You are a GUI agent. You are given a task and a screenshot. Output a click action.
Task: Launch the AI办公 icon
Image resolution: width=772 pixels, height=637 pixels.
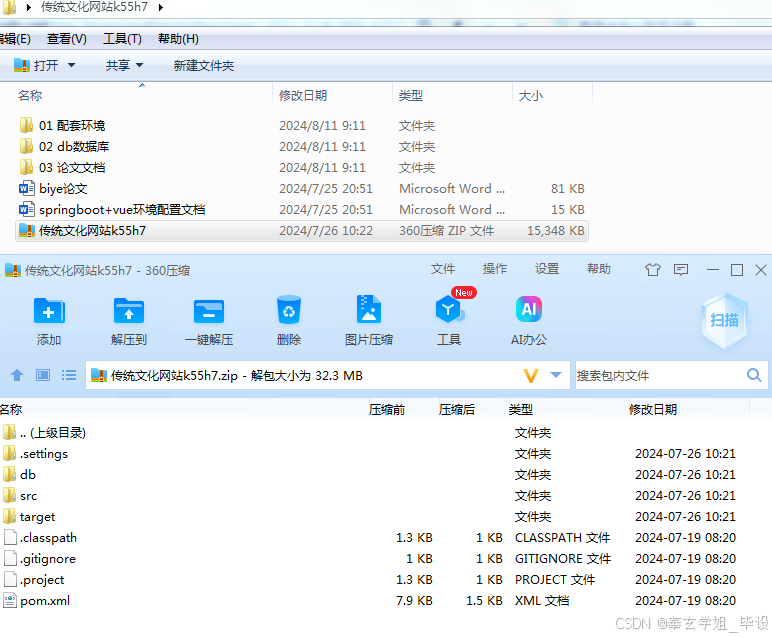point(529,309)
